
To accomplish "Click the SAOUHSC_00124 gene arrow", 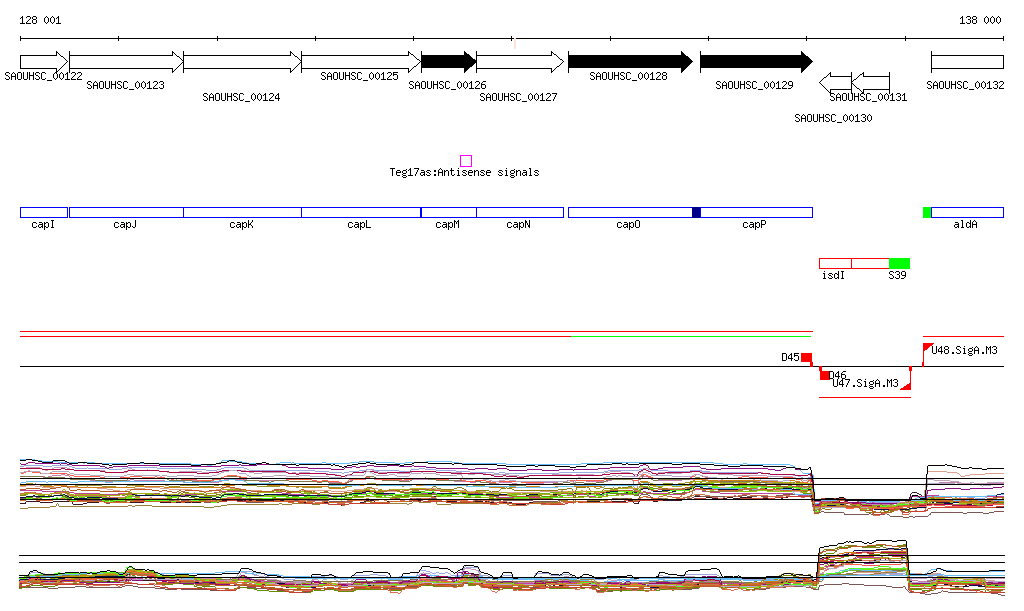I will coord(242,62).
